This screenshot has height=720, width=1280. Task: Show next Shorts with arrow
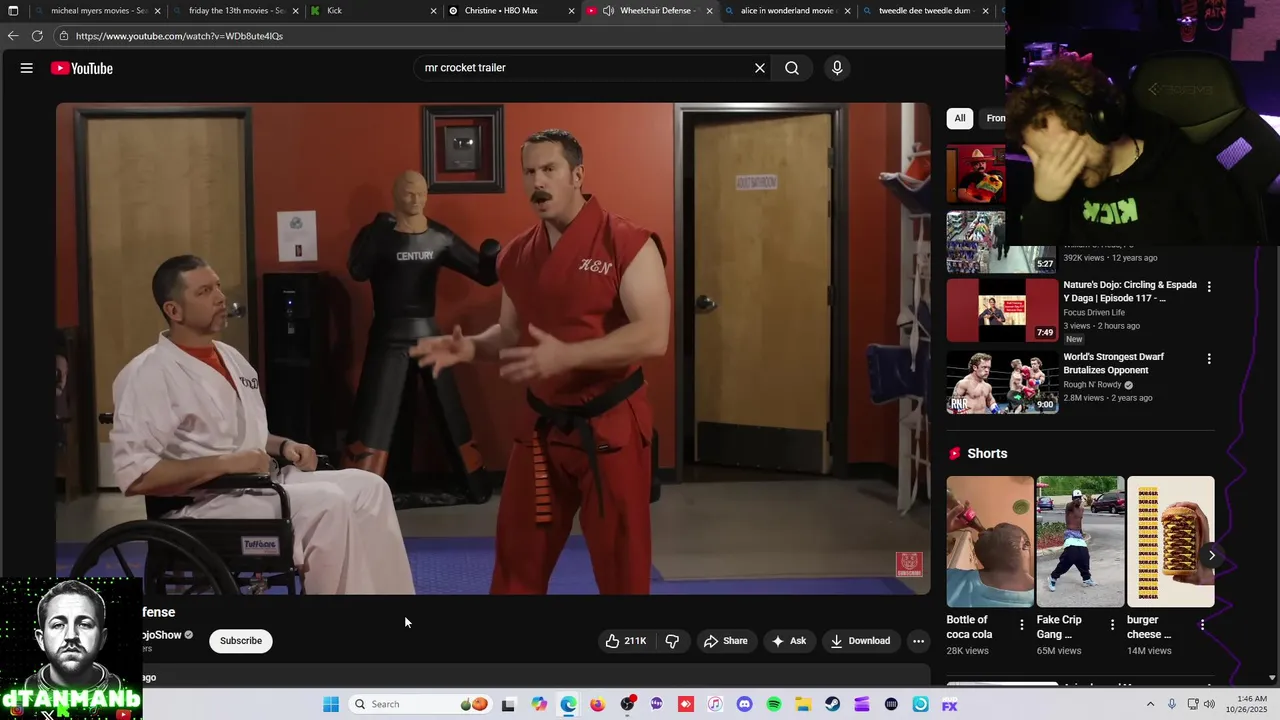coord(1211,555)
